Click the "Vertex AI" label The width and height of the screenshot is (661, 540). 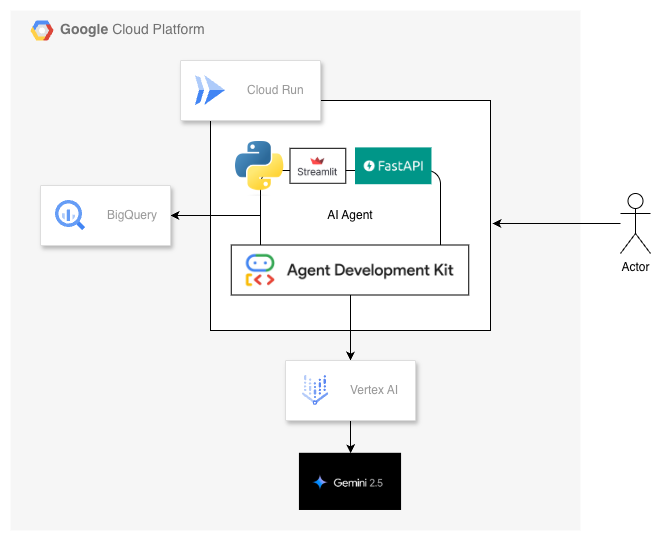tap(374, 390)
